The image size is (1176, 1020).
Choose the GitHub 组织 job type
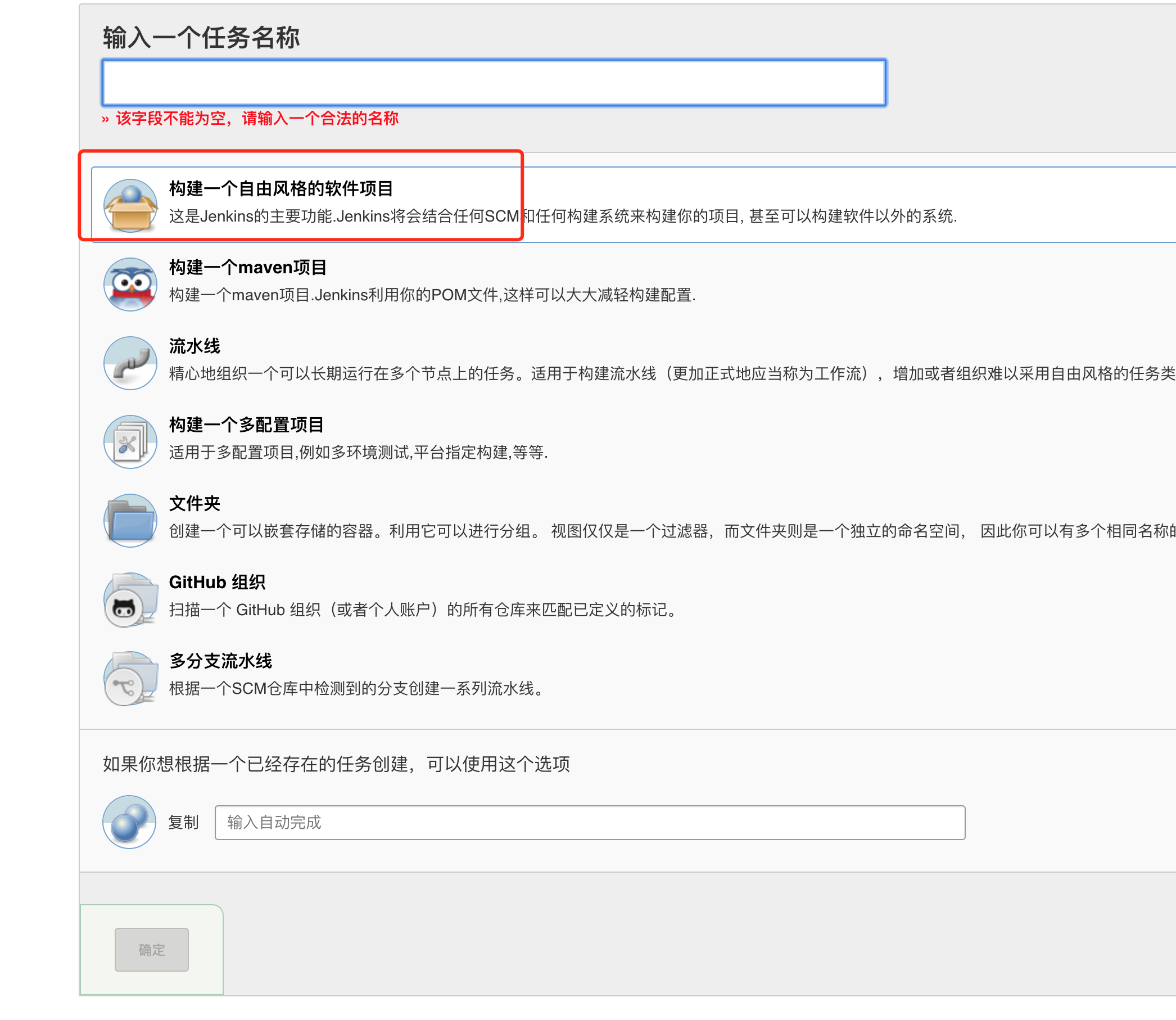click(219, 582)
